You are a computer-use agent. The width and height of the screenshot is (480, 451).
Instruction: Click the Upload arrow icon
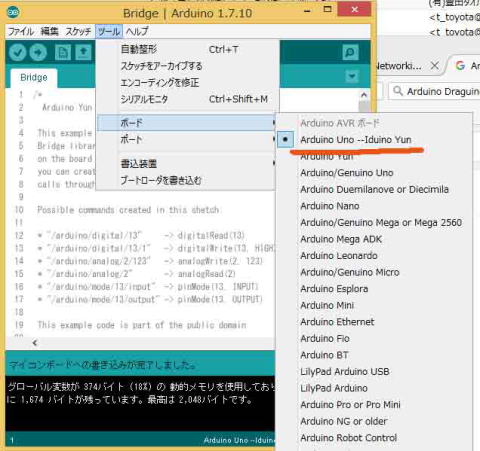click(x=38, y=52)
